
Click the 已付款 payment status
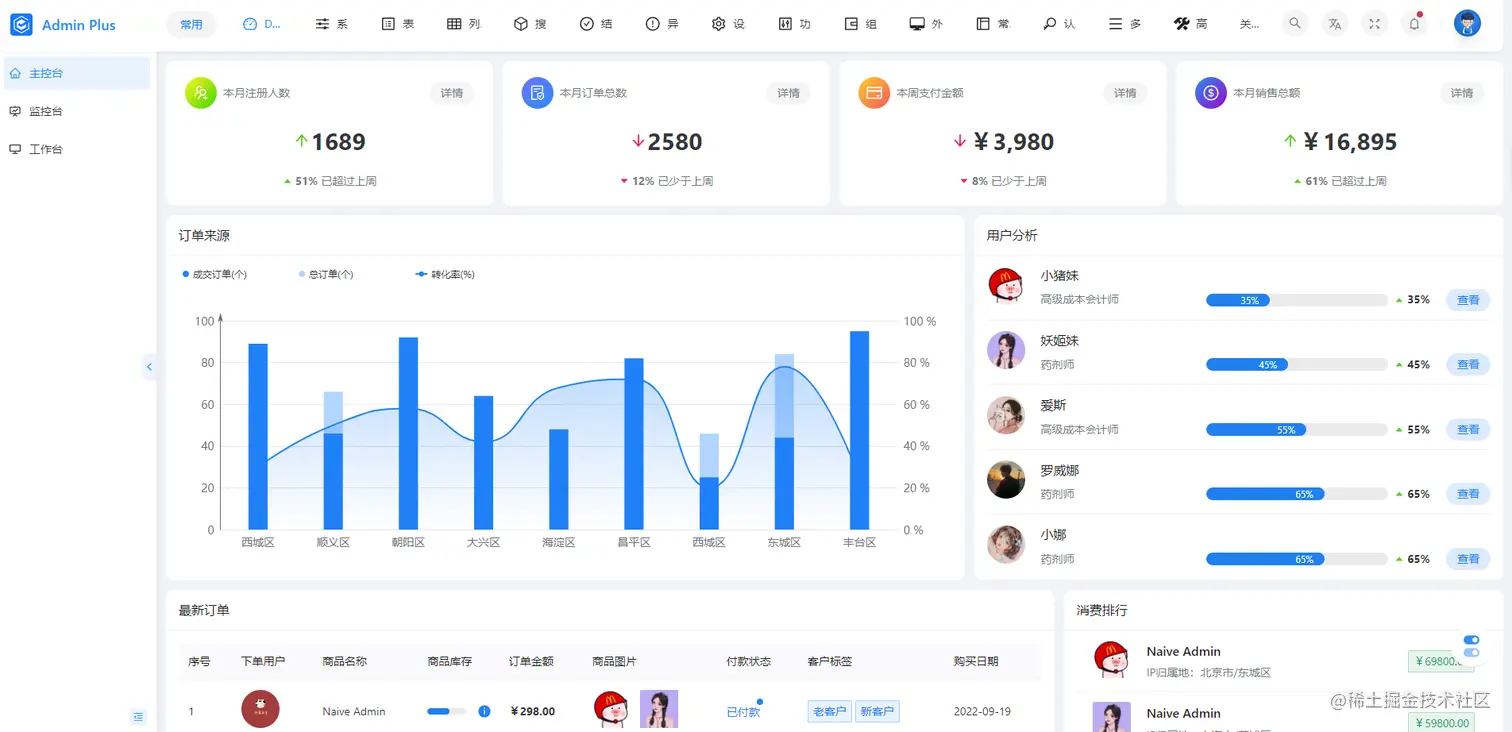(x=743, y=712)
